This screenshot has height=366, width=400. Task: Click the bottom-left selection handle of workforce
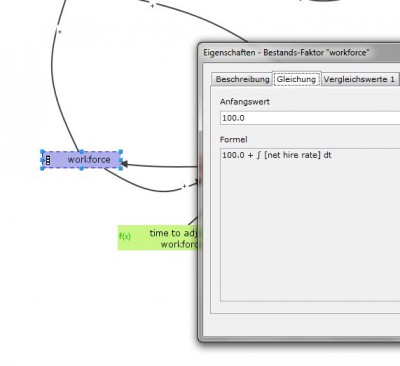coord(42,168)
